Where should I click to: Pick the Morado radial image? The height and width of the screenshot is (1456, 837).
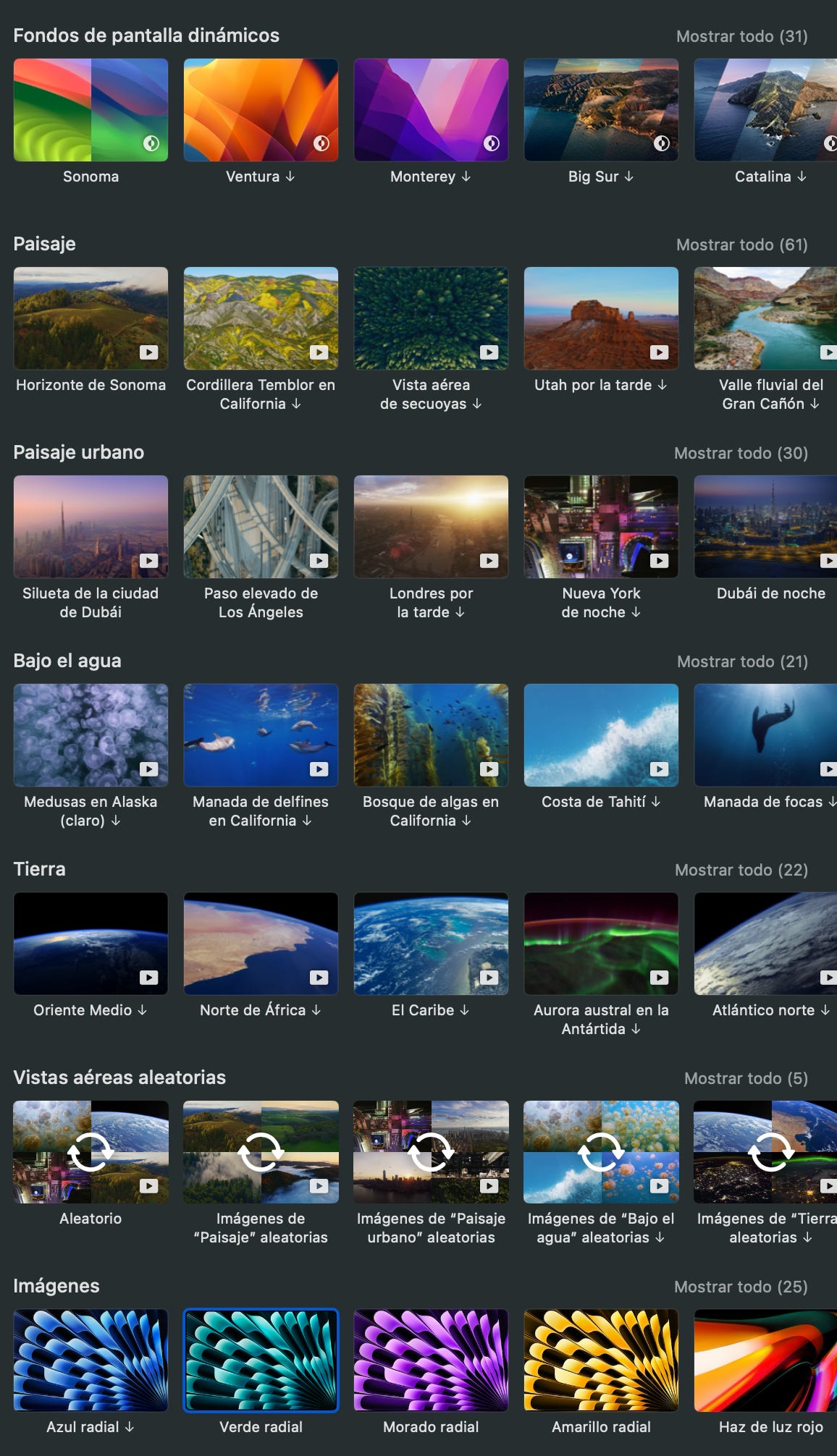[x=431, y=1360]
